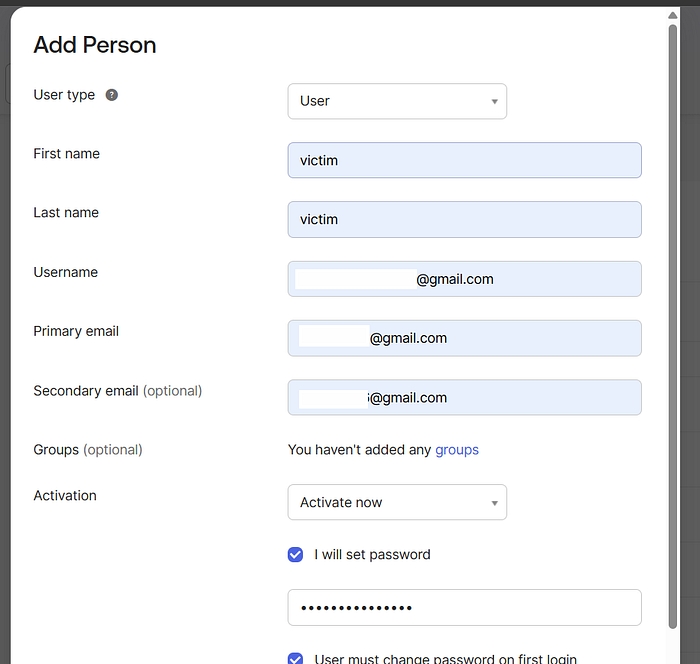Click the masked password input field
The height and width of the screenshot is (664, 700).
coord(464,607)
